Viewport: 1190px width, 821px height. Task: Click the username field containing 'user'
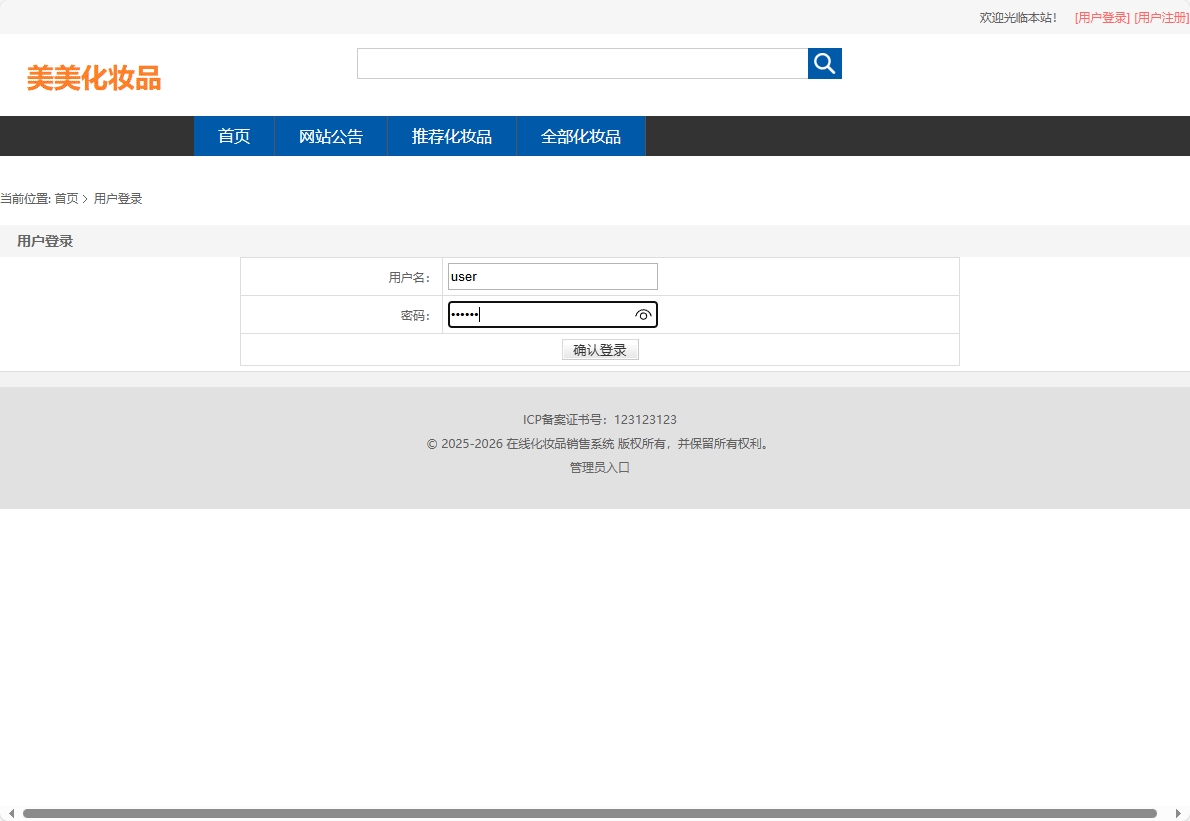[552, 276]
